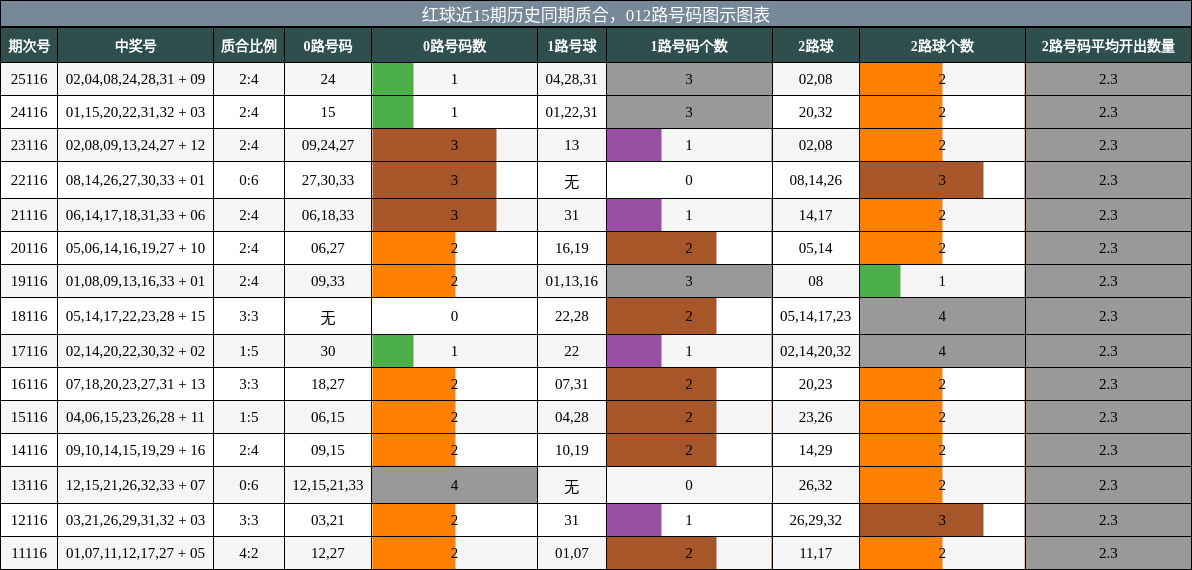Click the 1路号码个数 column header
The width and height of the screenshot is (1192, 570).
point(689,46)
